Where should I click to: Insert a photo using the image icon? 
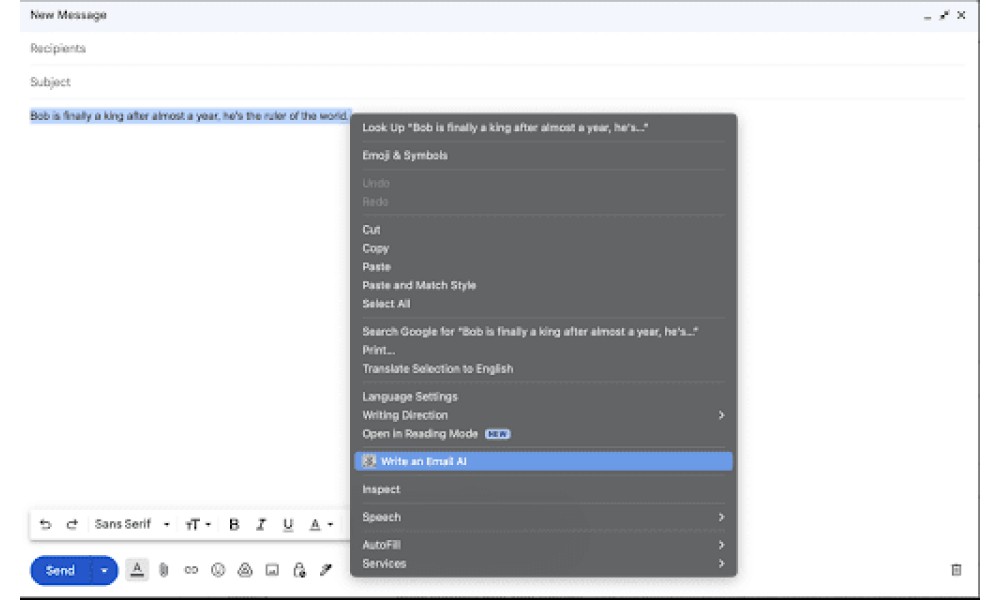point(272,570)
